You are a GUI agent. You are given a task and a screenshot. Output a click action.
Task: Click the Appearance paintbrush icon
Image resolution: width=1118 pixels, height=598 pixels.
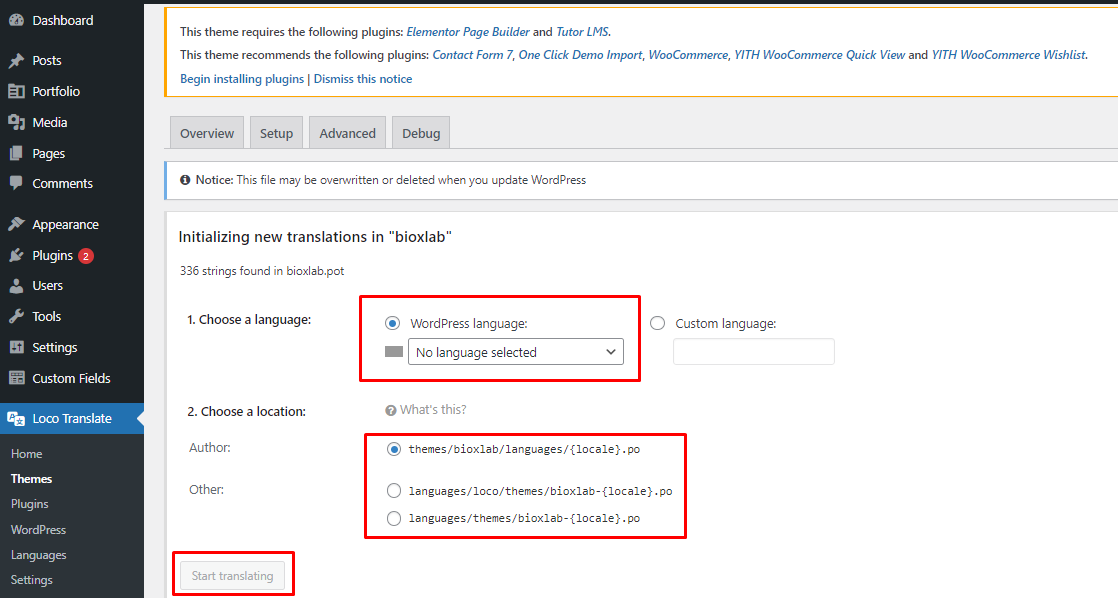coord(16,225)
